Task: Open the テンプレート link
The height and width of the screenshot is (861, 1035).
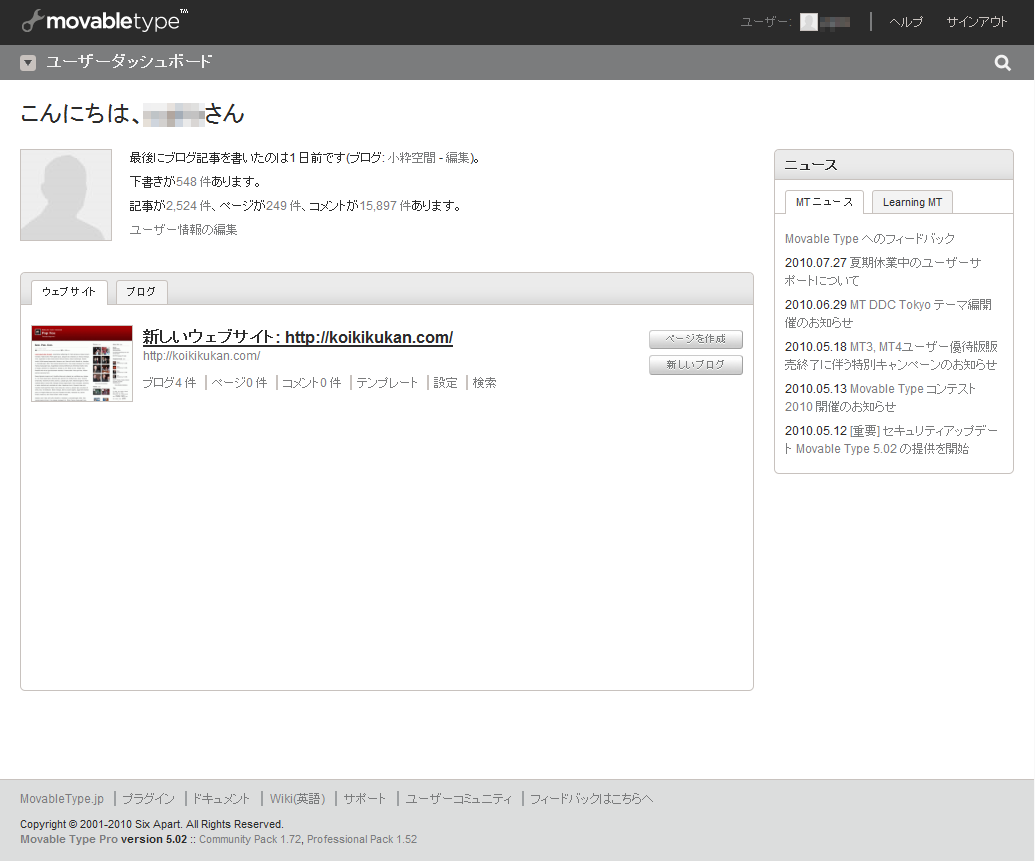Action: (387, 382)
